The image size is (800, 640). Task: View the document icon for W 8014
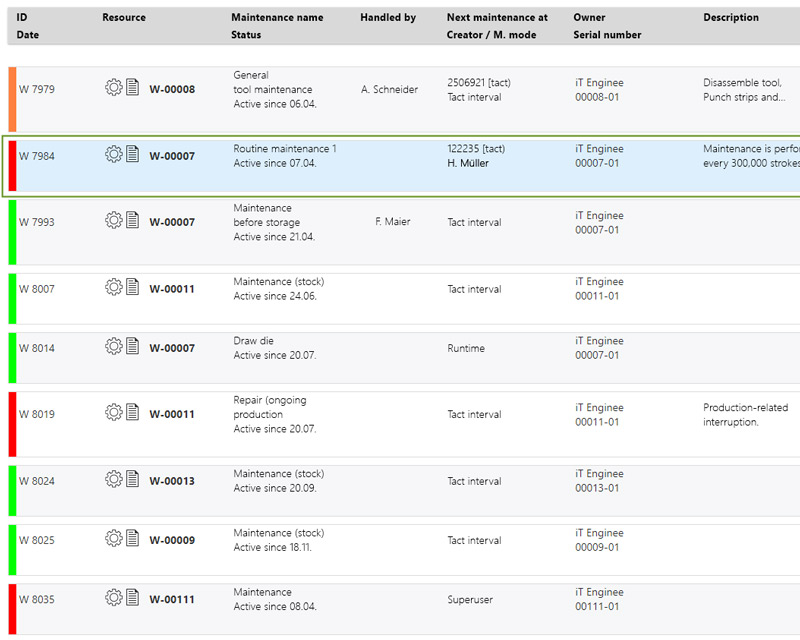pyautogui.click(x=131, y=348)
